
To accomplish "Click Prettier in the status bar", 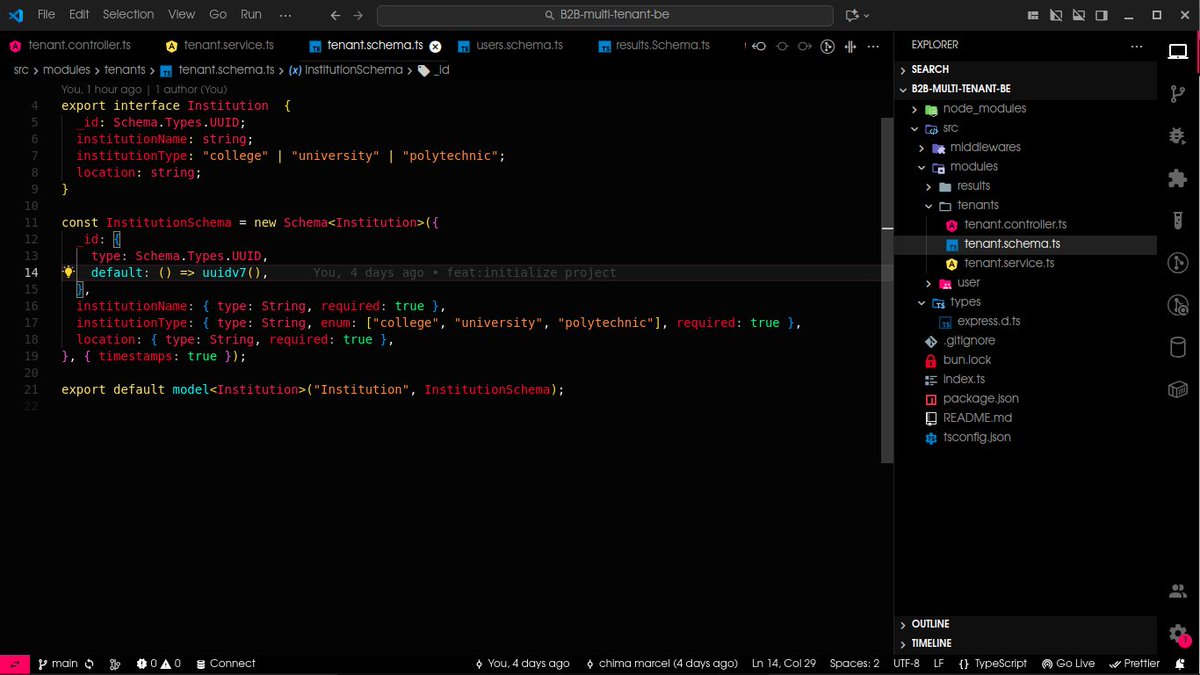I will [1134, 664].
